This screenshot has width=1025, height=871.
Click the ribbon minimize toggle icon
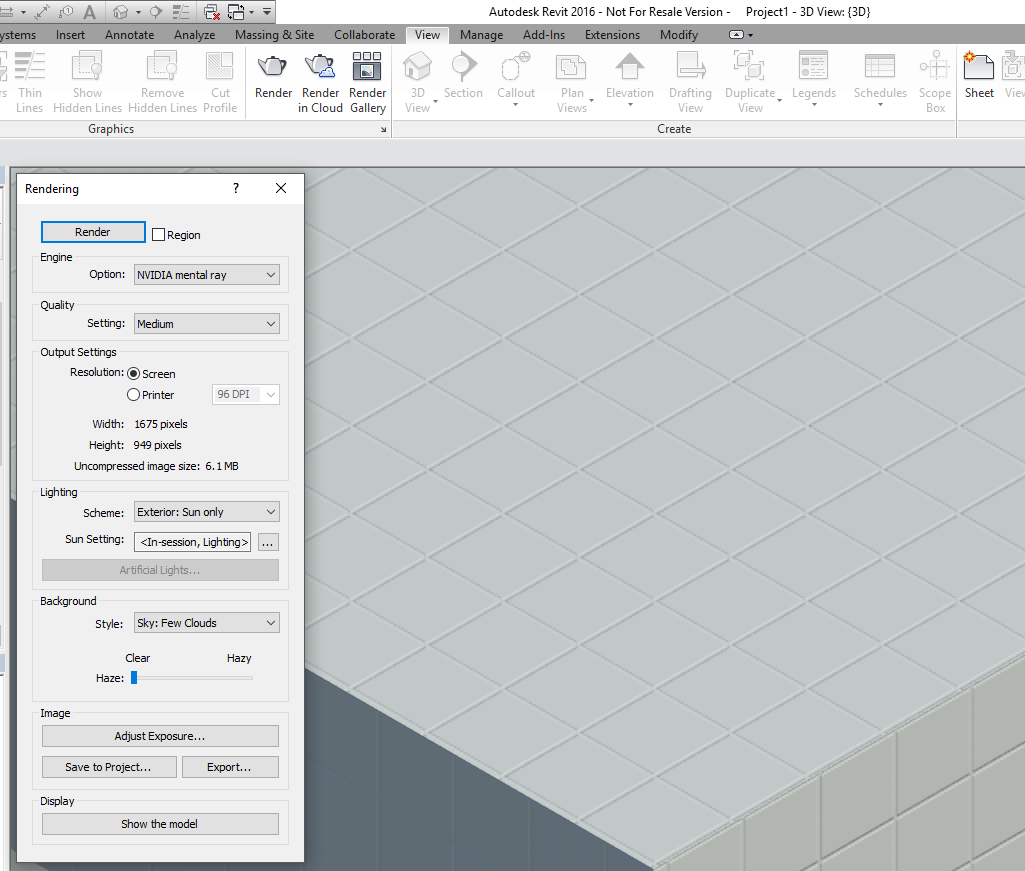click(737, 35)
